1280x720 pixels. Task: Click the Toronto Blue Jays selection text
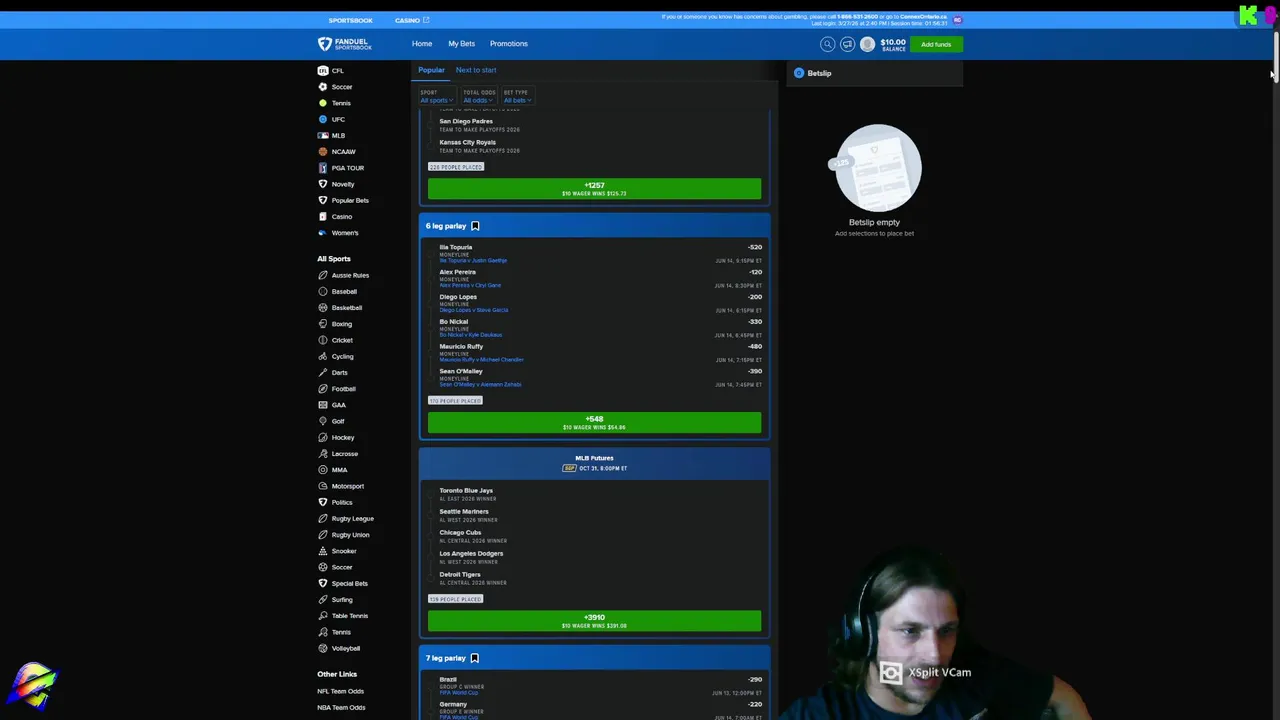point(466,491)
